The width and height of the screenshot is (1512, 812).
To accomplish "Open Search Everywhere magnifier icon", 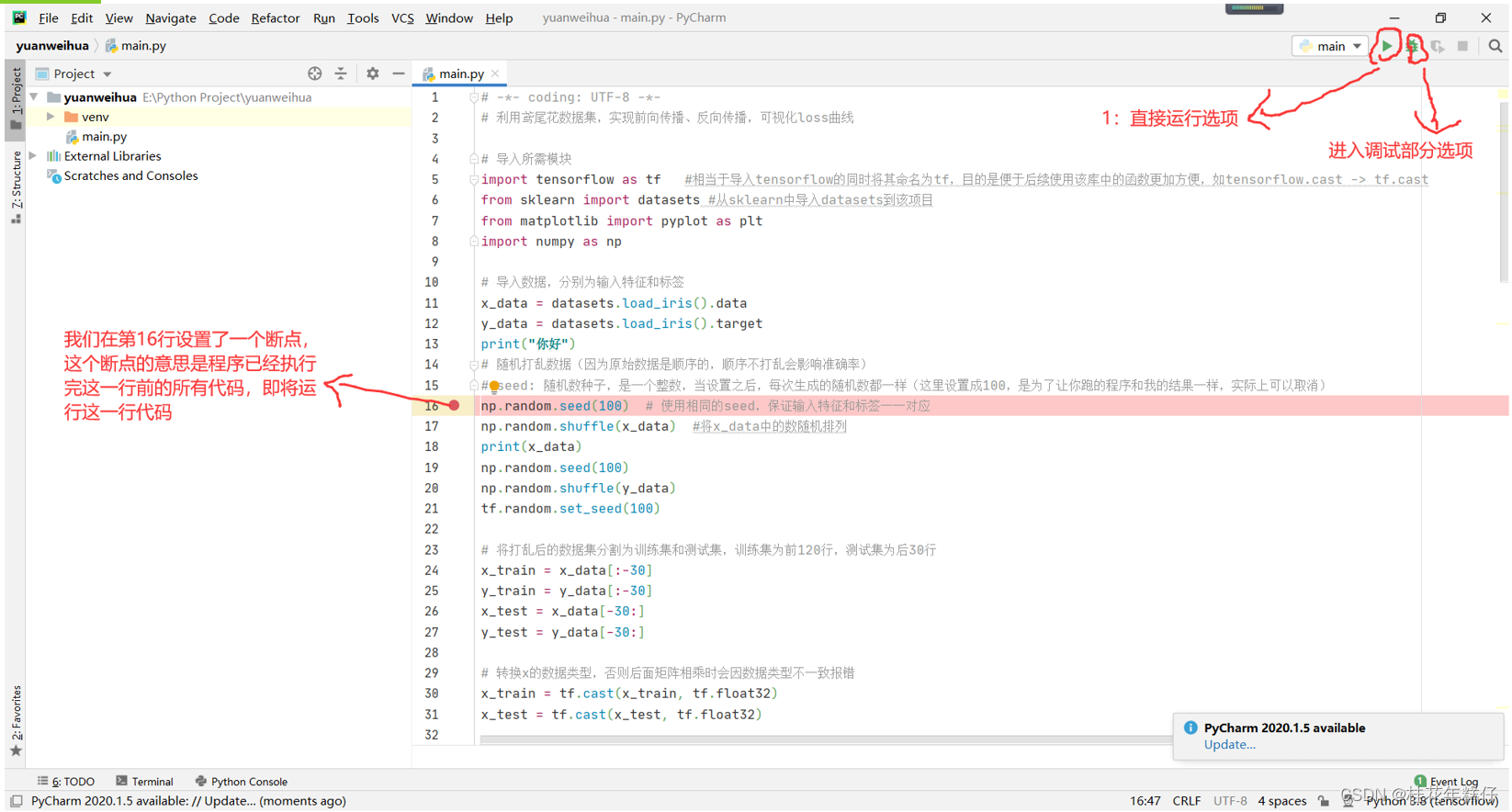I will (x=1495, y=46).
